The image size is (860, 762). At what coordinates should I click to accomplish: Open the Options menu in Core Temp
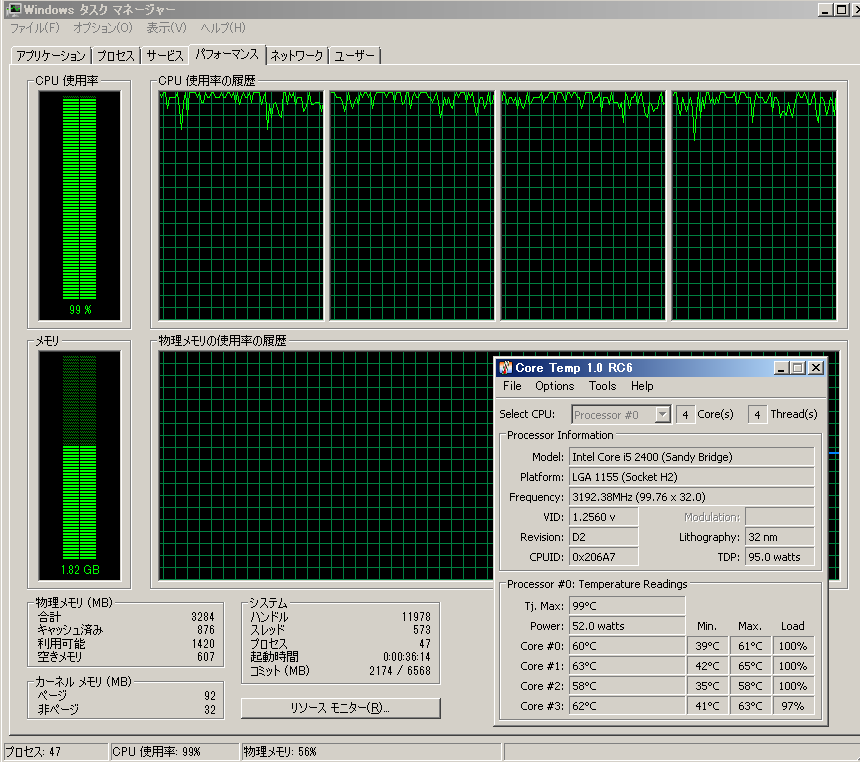coord(555,386)
